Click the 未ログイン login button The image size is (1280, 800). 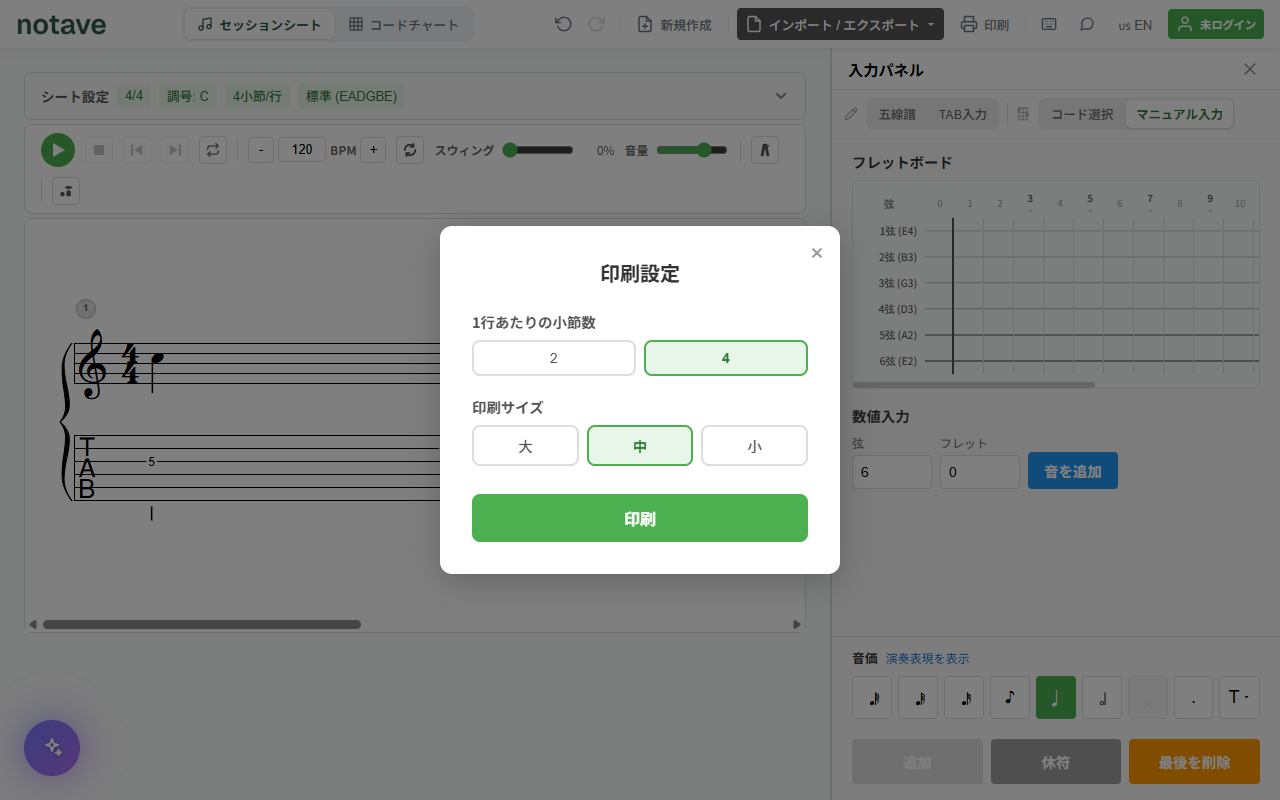coord(1216,24)
